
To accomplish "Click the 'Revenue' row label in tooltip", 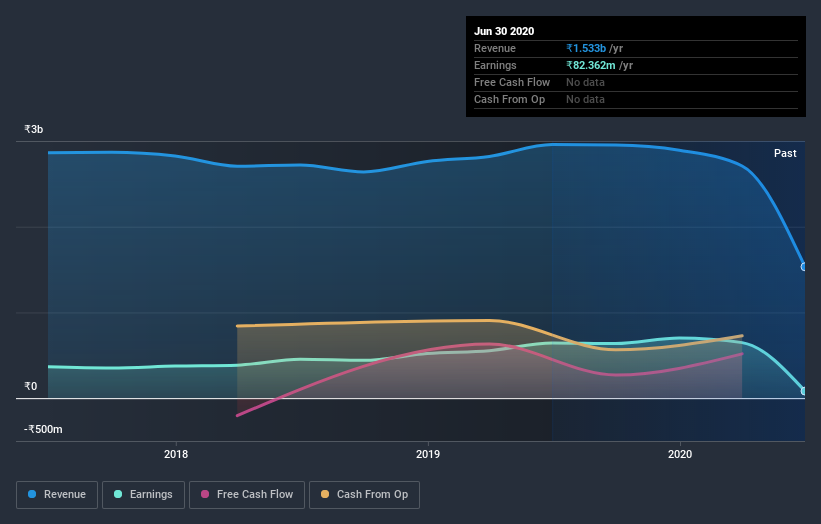I will [x=495, y=48].
